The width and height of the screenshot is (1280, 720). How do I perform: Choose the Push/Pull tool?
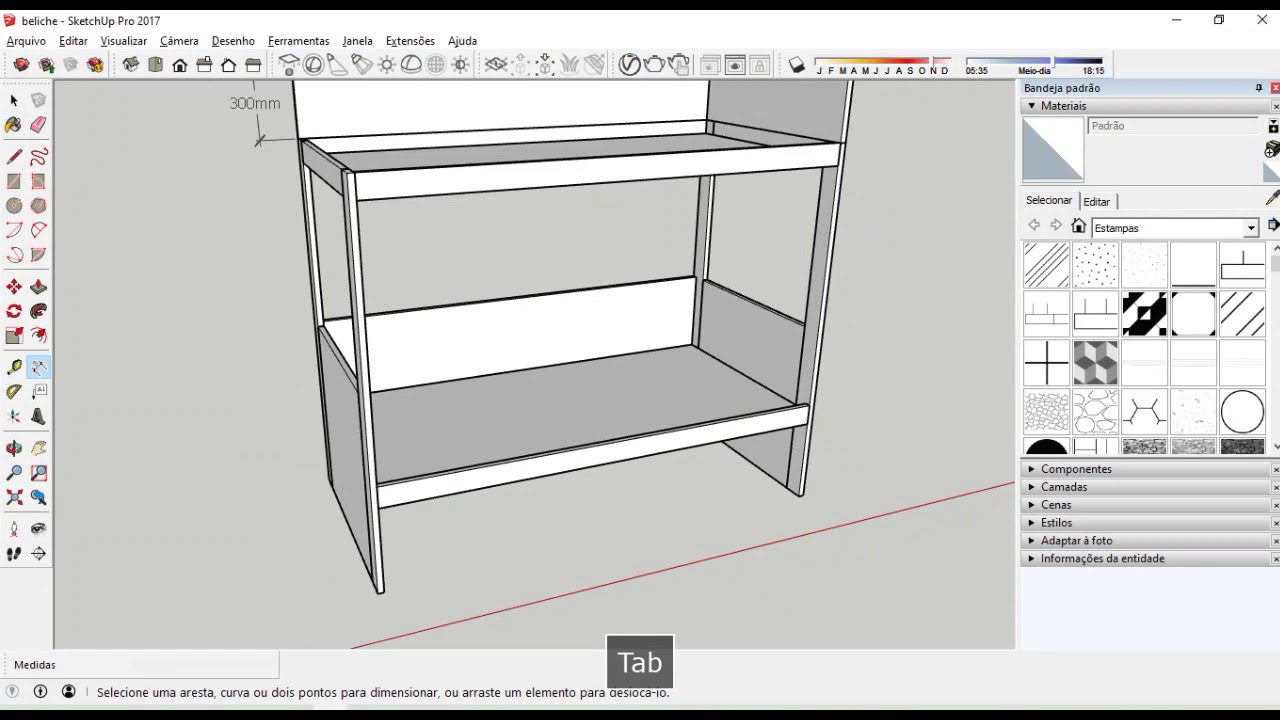[x=38, y=287]
